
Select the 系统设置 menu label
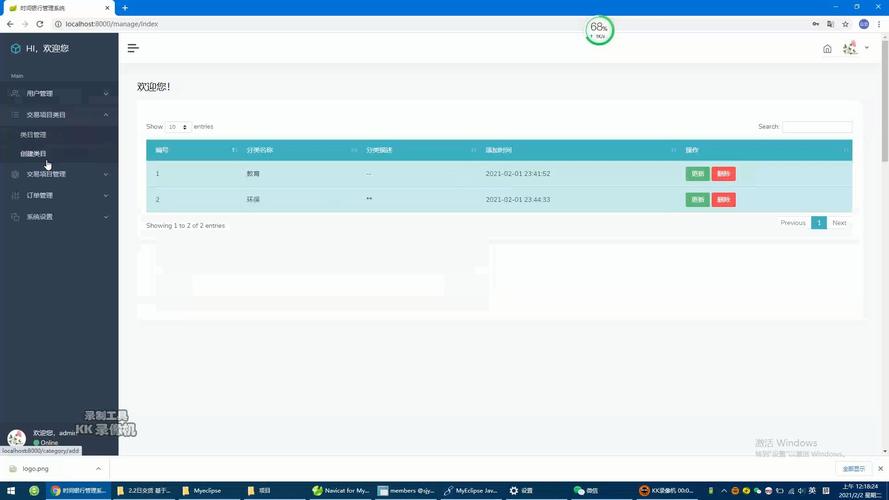(x=40, y=217)
